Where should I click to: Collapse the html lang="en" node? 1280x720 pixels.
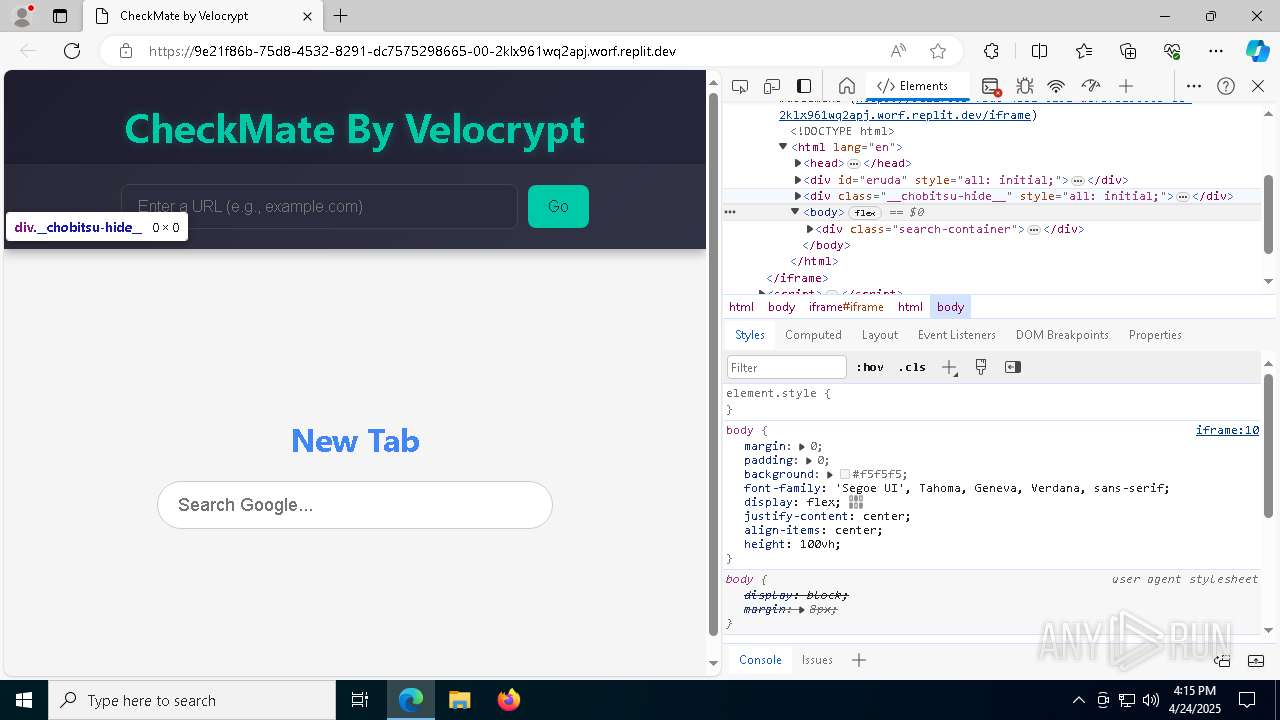tap(783, 147)
